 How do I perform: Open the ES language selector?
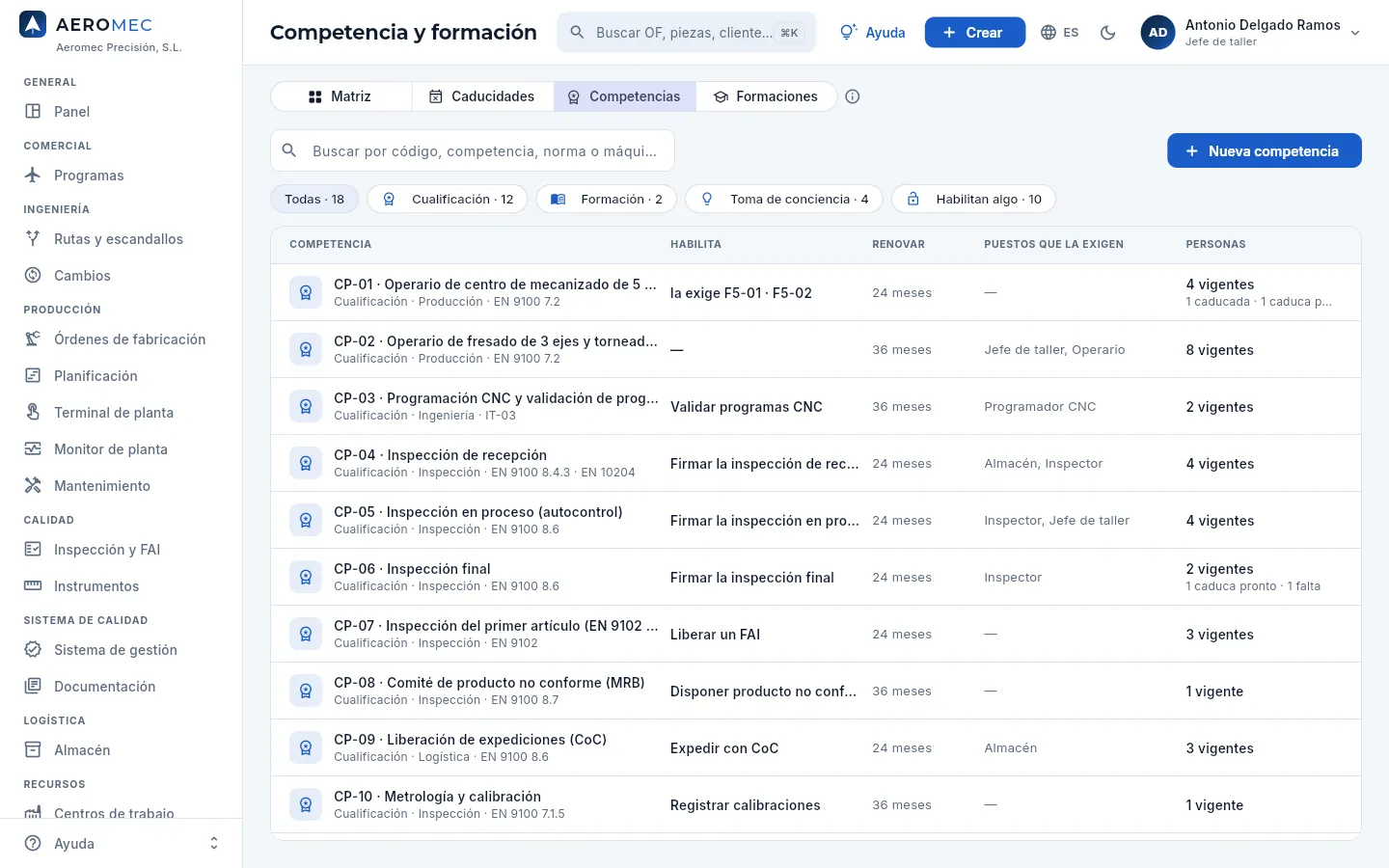[x=1060, y=33]
